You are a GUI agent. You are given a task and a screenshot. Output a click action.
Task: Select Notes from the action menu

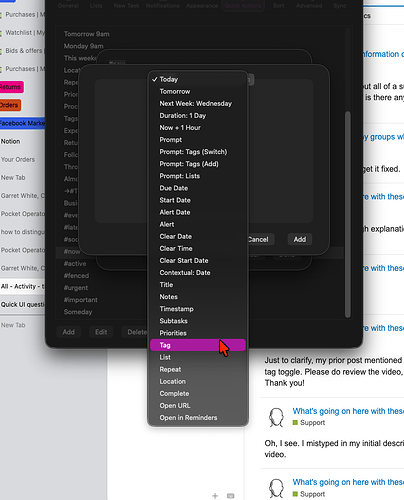(x=198, y=297)
